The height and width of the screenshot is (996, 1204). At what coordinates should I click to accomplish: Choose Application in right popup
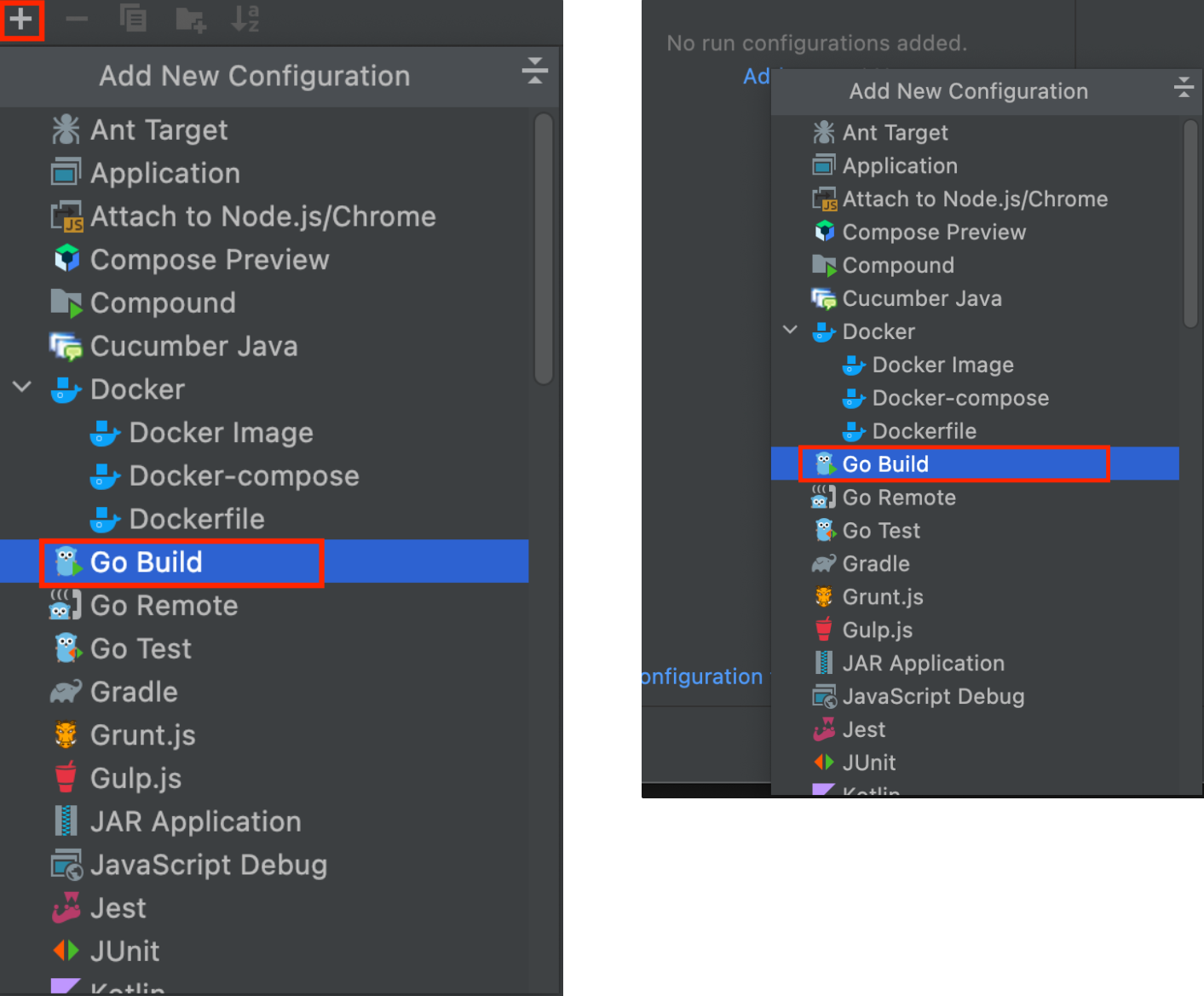975,166
